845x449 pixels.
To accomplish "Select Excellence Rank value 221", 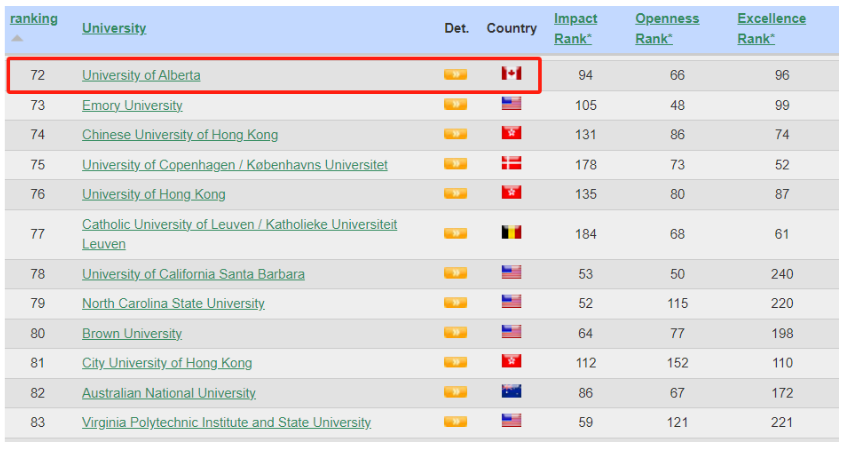I will click(782, 423).
